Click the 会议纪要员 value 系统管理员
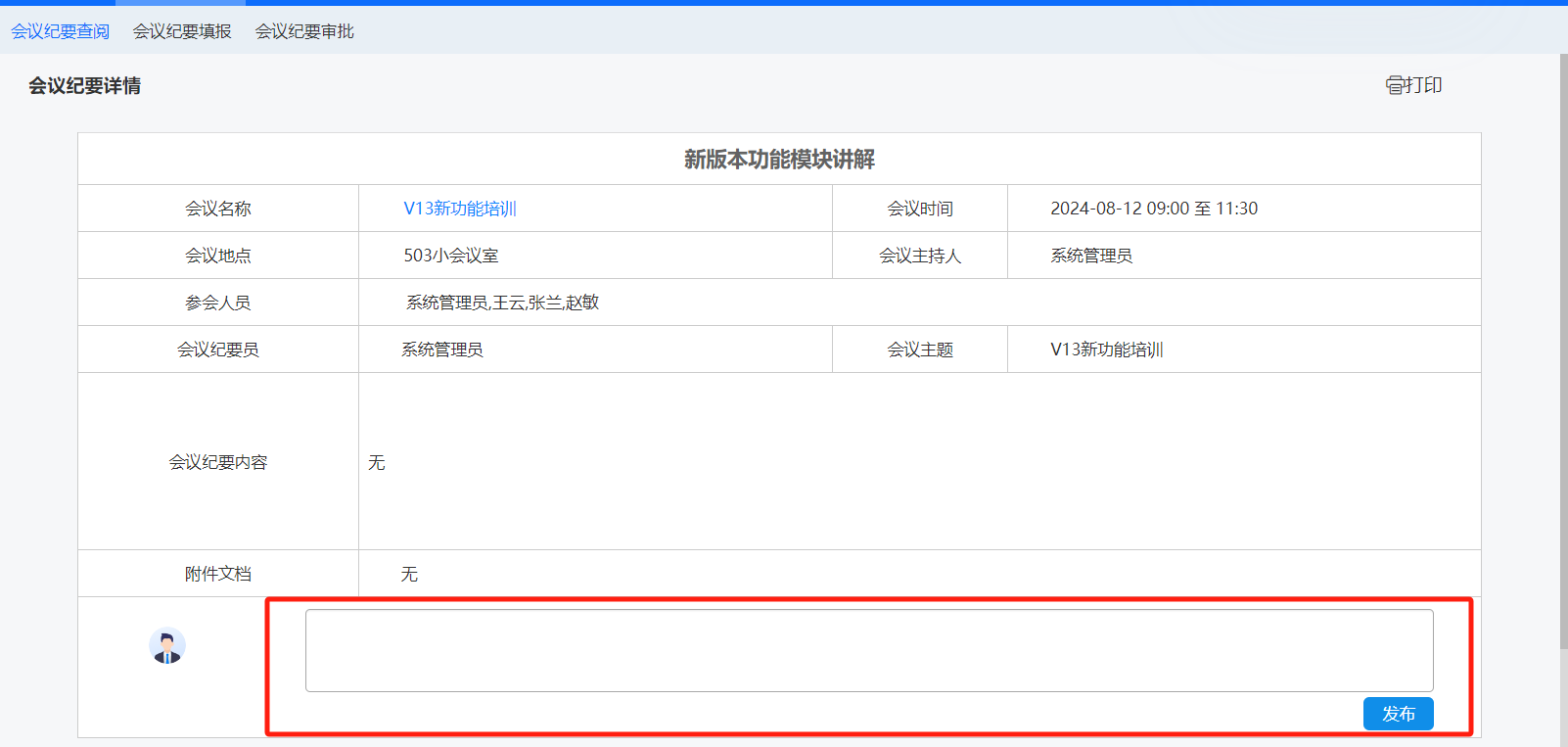The height and width of the screenshot is (747, 1568). pyautogui.click(x=442, y=350)
